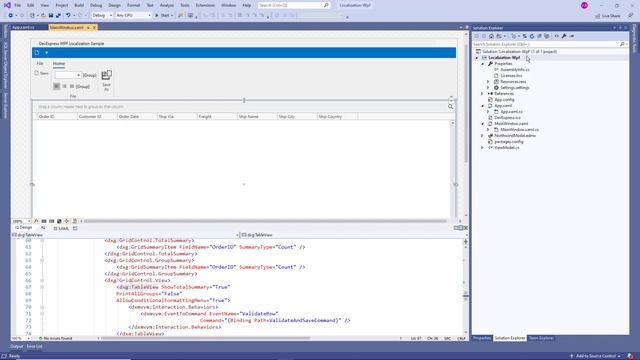Viewport: 640px width, 360px height.
Task: Open the Error List panel tab
Action: [35, 347]
